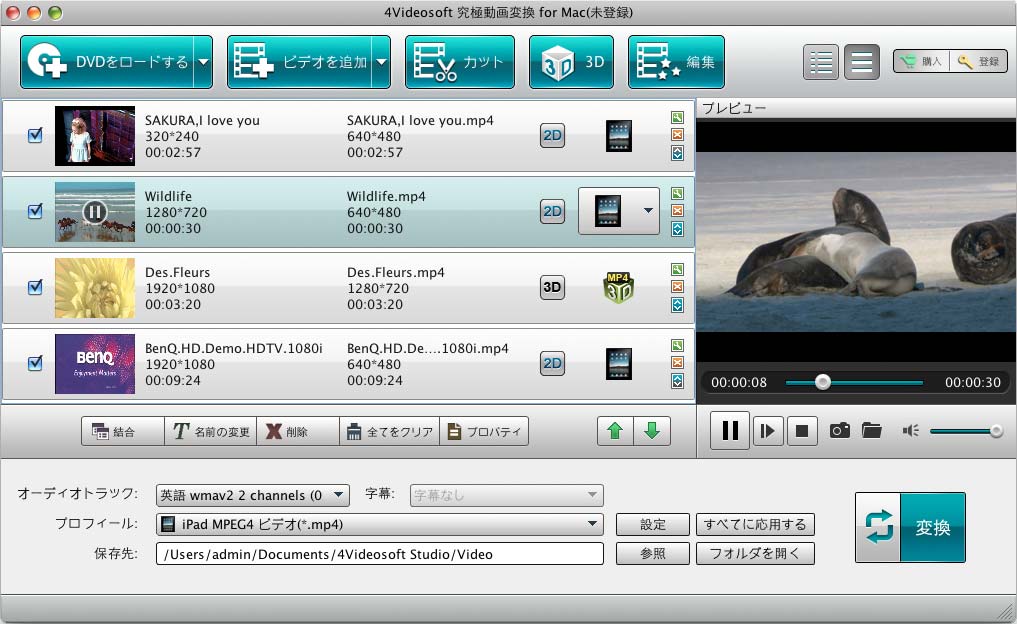Switch to detailed list view icon
1017x624 pixels.
(821, 62)
